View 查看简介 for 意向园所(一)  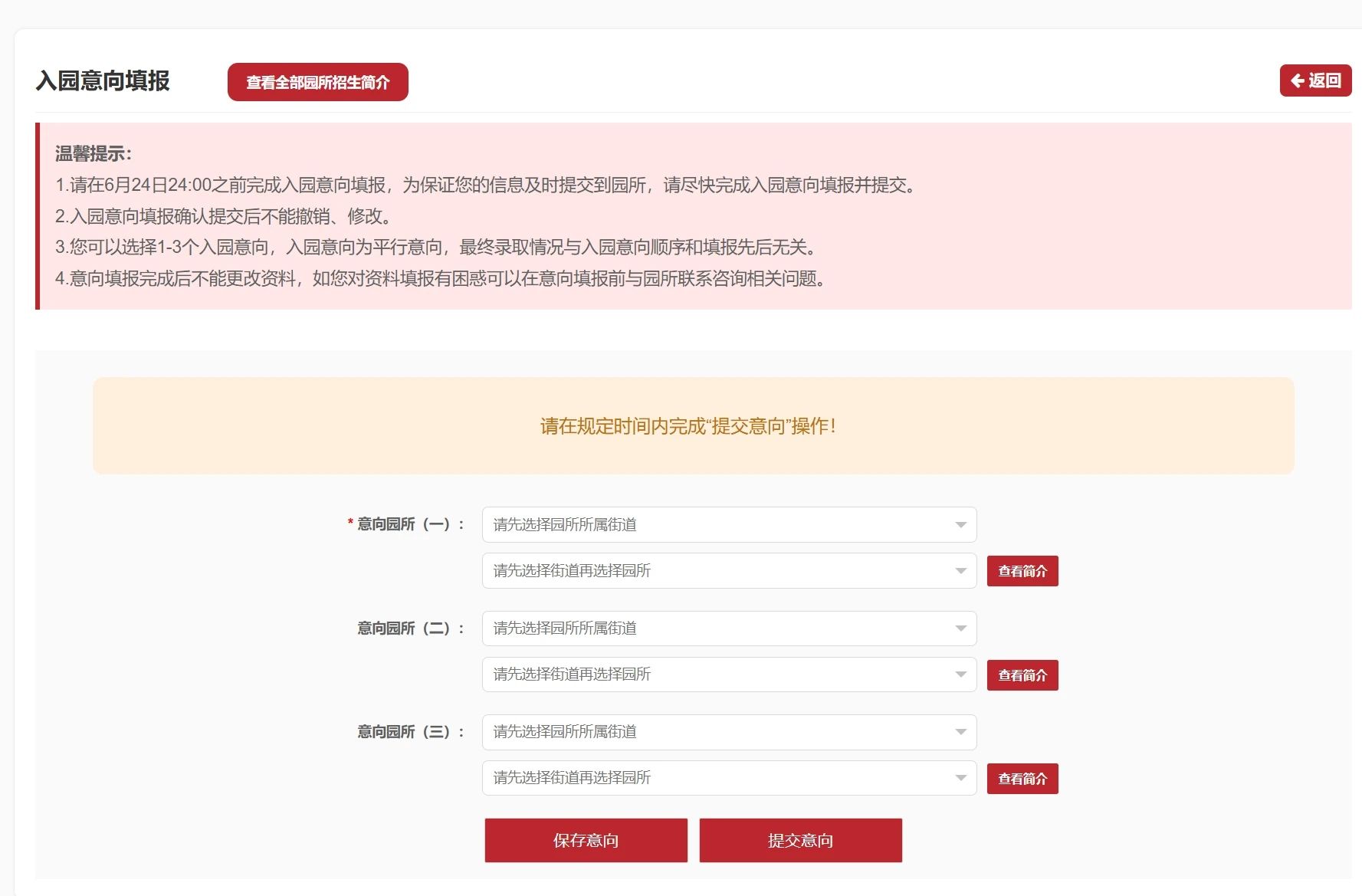point(1022,571)
